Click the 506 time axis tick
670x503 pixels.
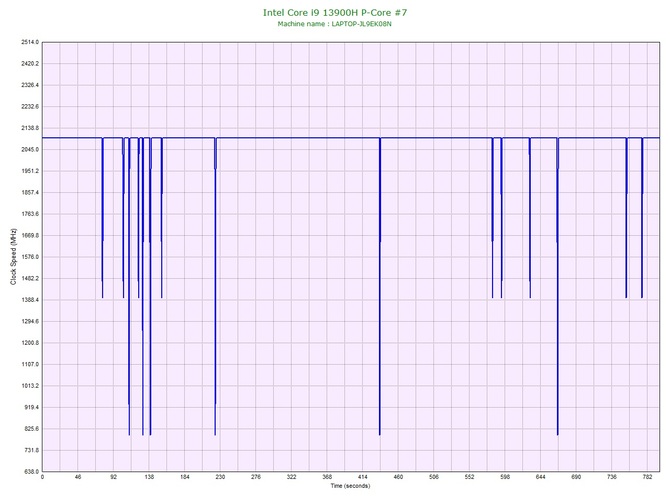point(434,477)
